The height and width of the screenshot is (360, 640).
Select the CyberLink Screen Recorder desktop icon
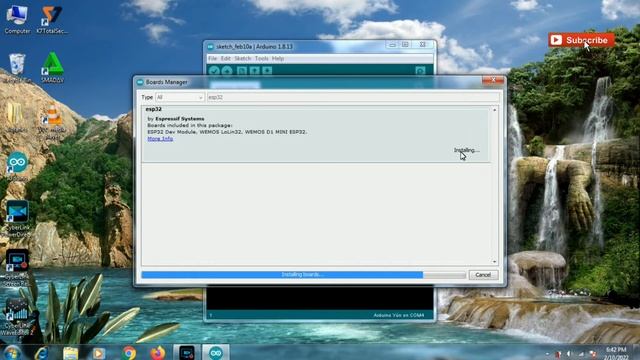pos(17,267)
